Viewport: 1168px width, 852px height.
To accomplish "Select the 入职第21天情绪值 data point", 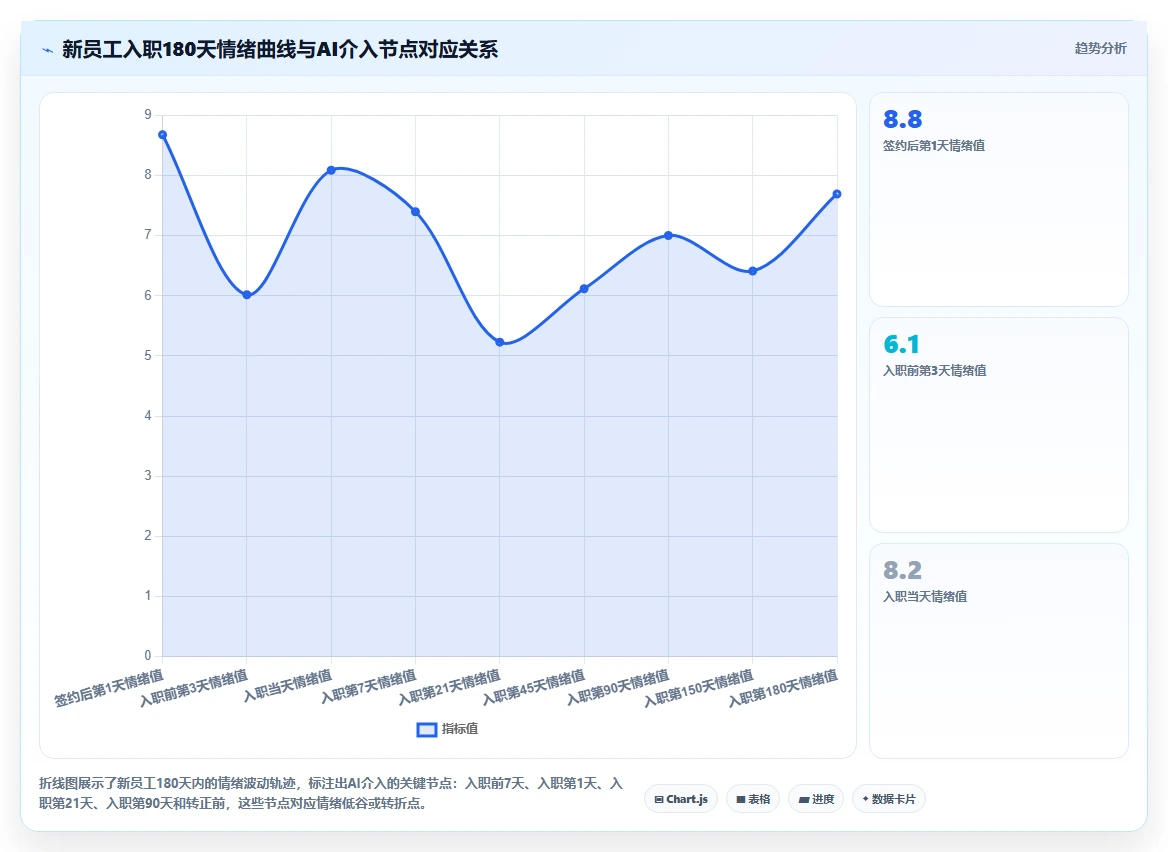I will click(500, 343).
